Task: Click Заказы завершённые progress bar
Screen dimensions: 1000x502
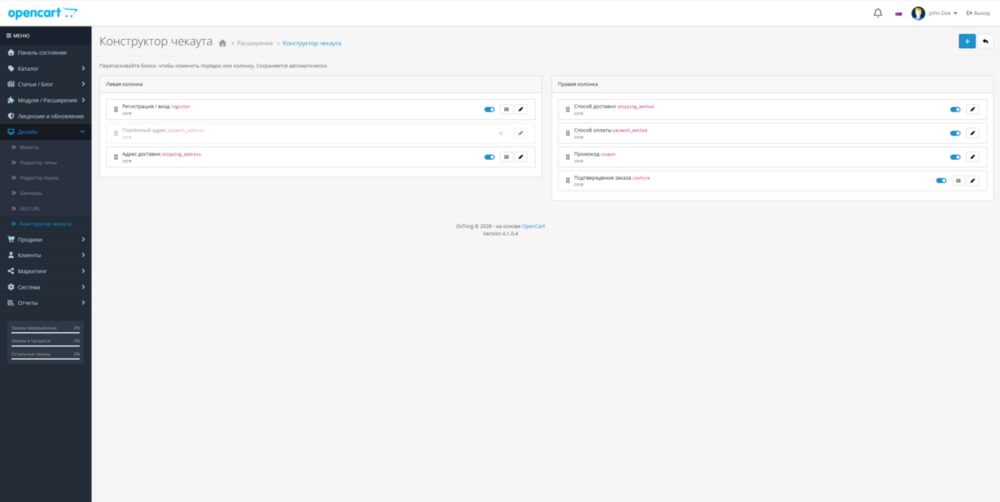Action: (x=45, y=332)
